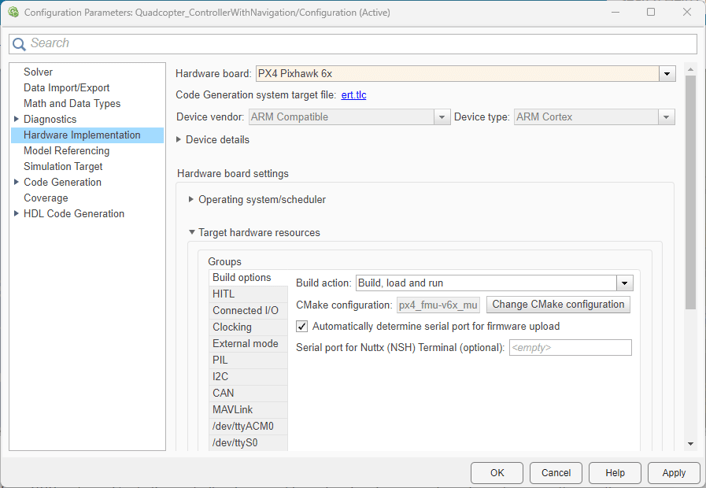Open the Hardware board dropdown
This screenshot has height=488, width=706.
point(667,73)
